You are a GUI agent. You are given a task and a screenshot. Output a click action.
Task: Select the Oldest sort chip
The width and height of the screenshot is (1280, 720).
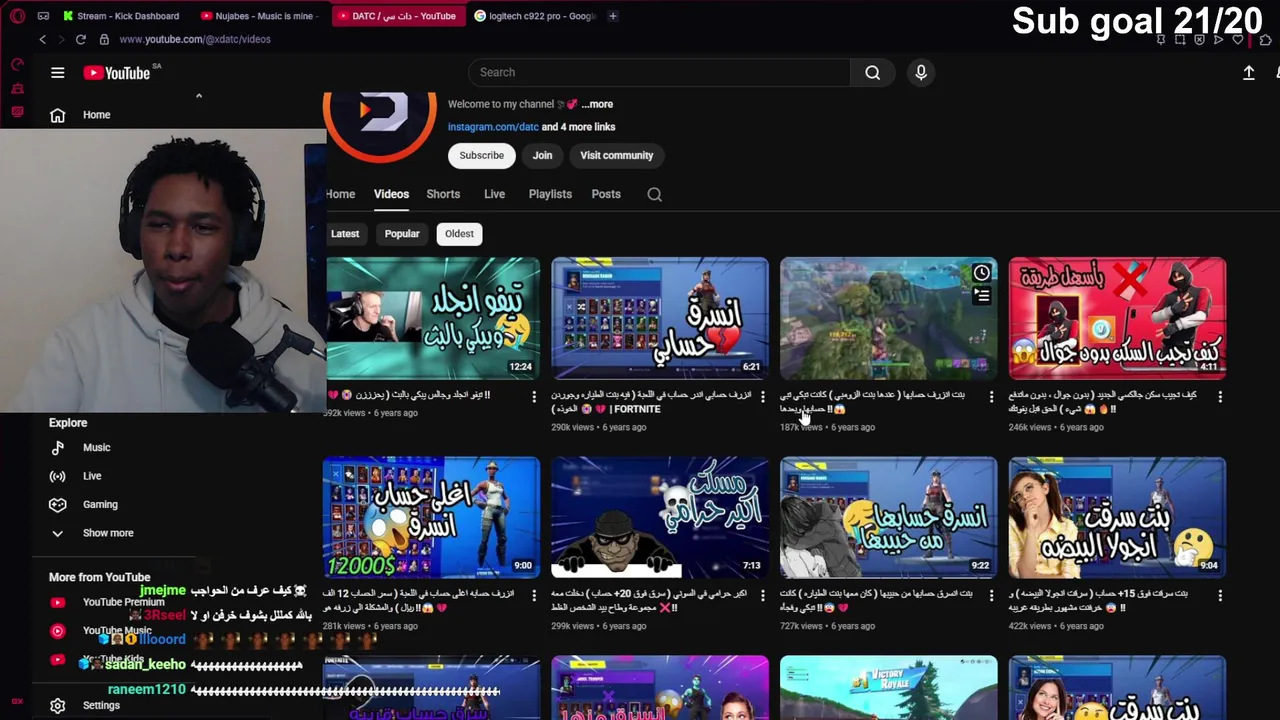(x=459, y=234)
